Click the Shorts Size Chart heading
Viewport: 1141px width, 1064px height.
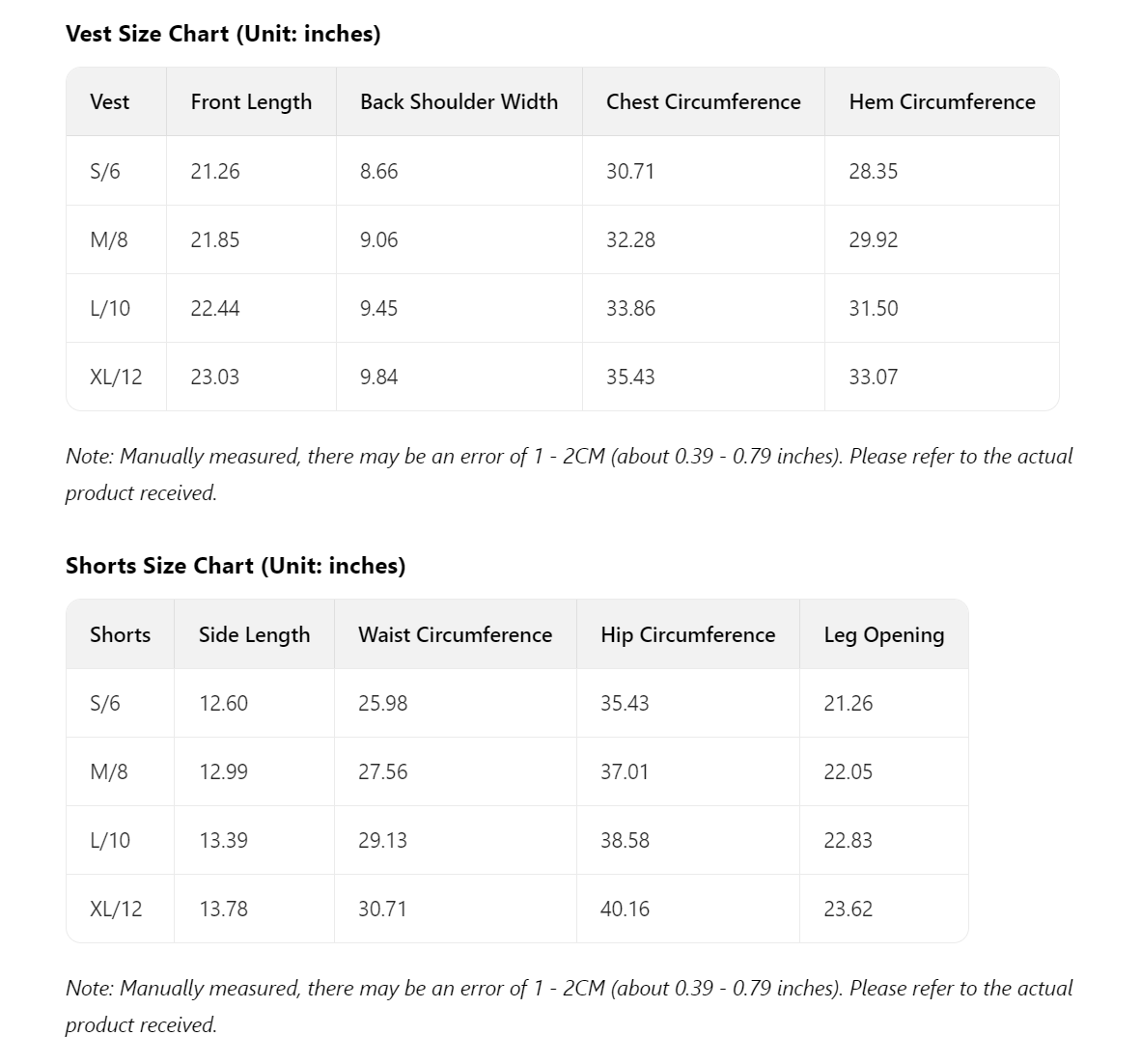pyautogui.click(x=236, y=566)
